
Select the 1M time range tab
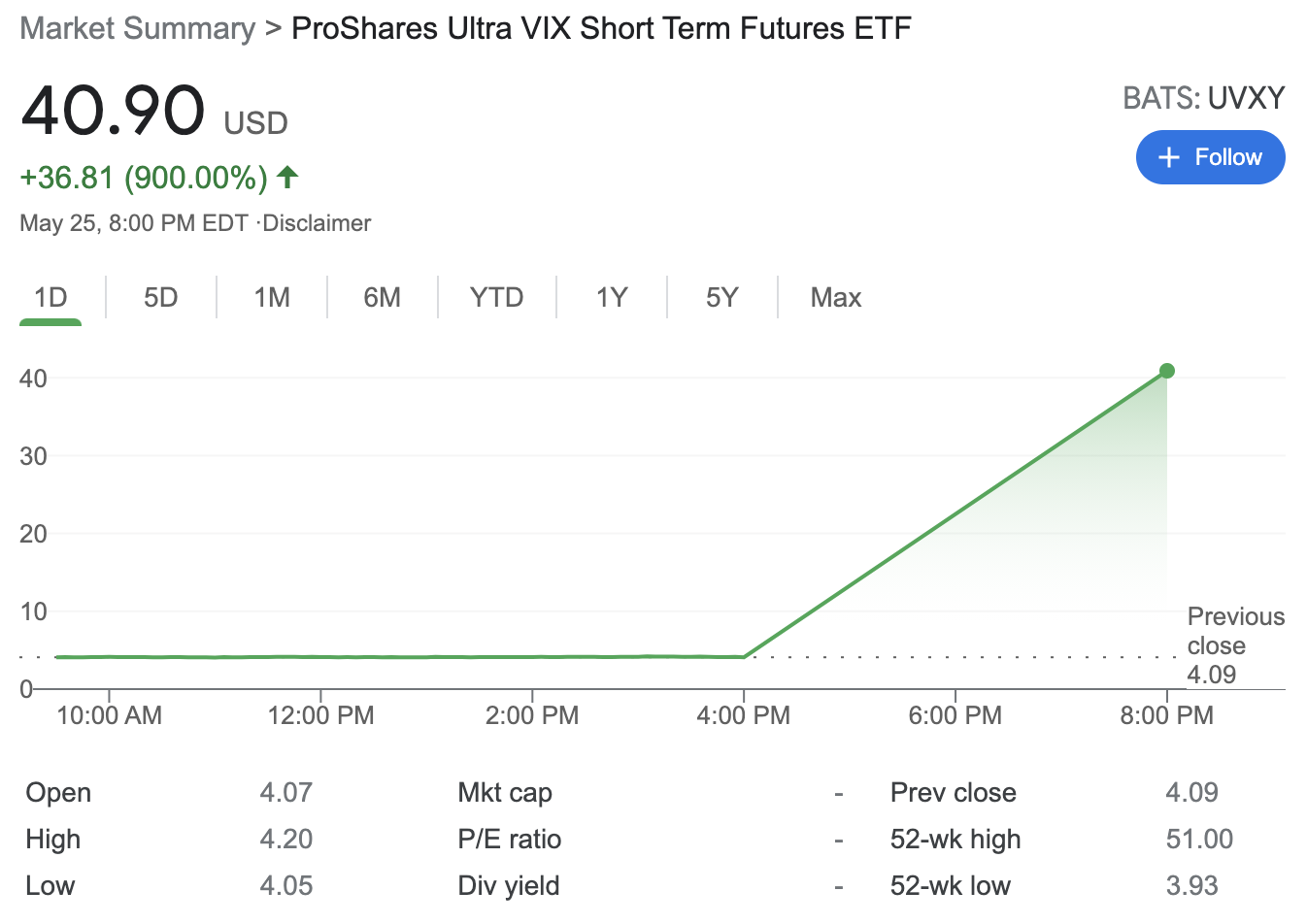coord(272,297)
